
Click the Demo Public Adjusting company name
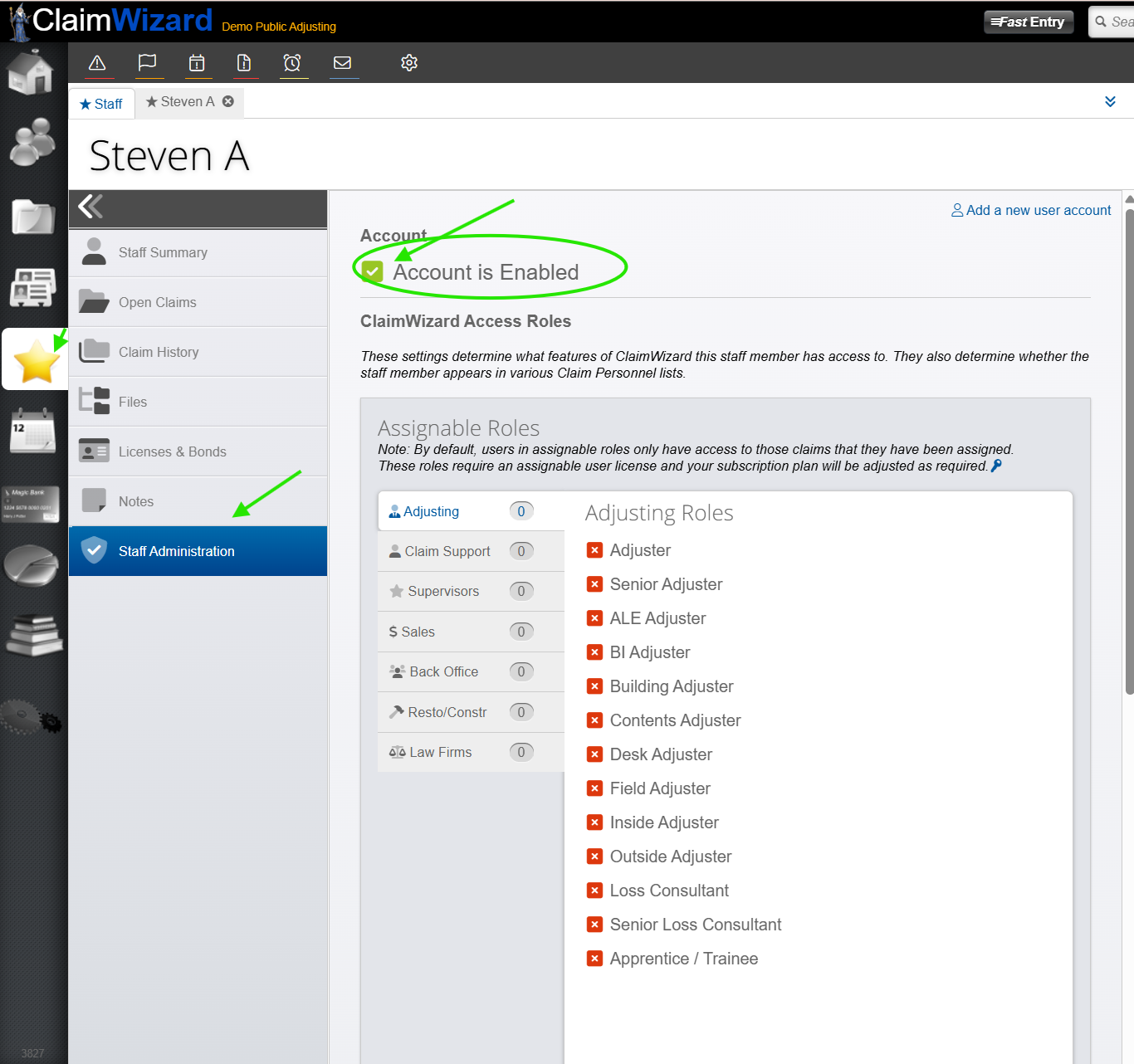279,27
